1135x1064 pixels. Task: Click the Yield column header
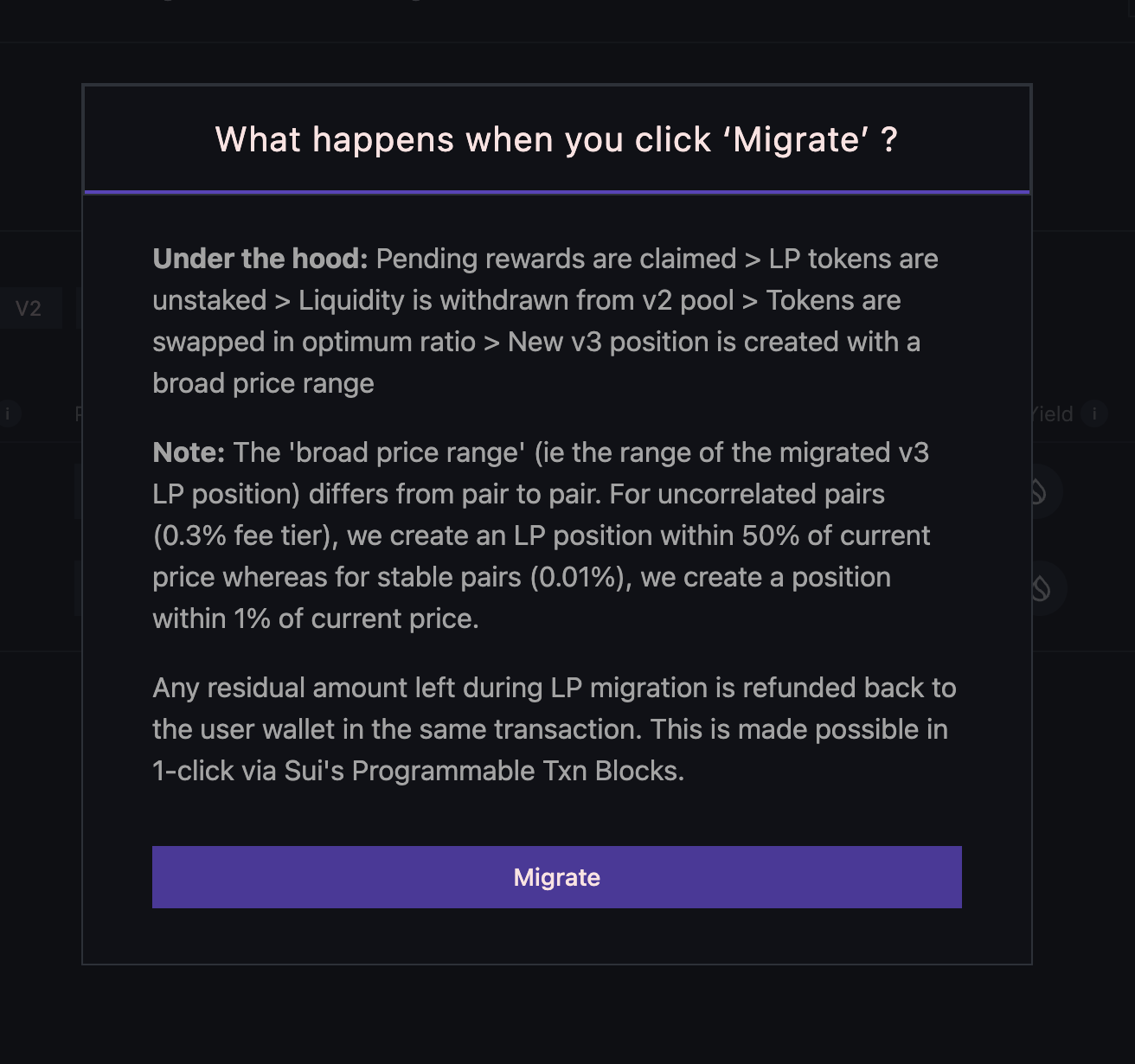[x=1054, y=414]
